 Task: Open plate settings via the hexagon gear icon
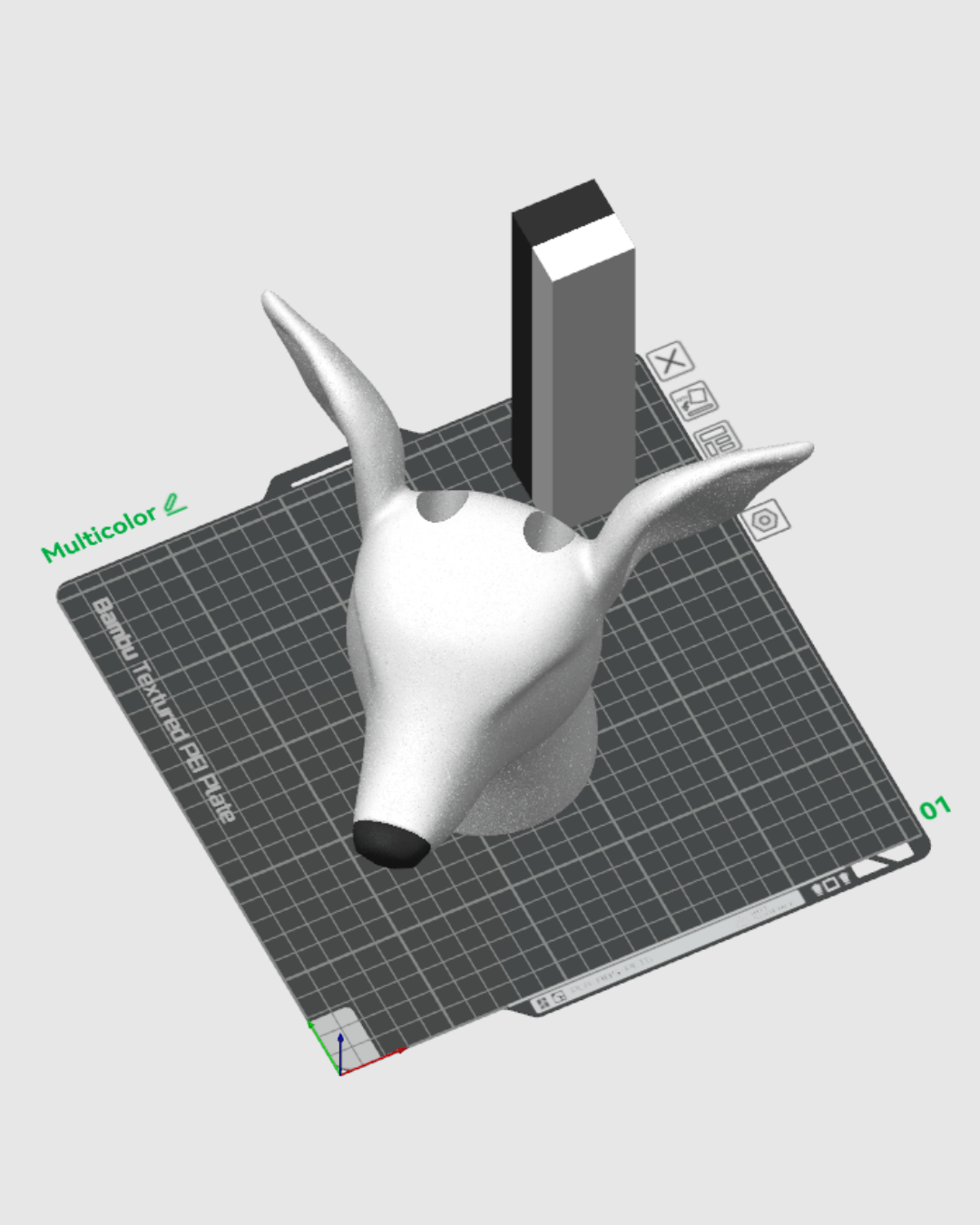coord(765,521)
